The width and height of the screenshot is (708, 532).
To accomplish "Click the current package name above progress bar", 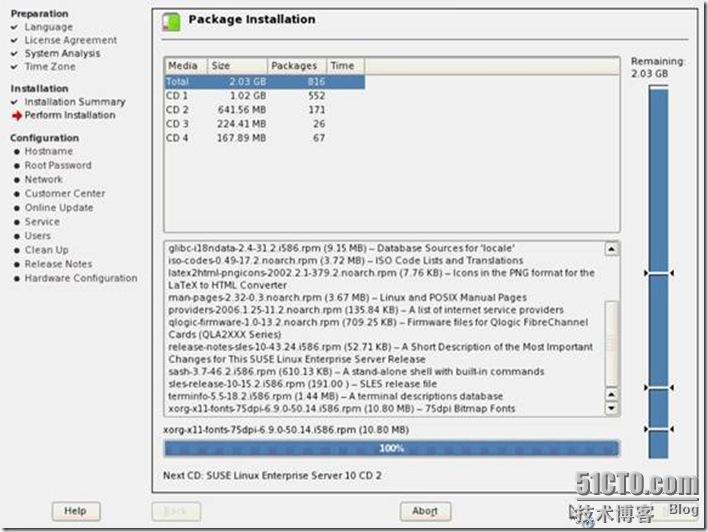I will coord(286,429).
